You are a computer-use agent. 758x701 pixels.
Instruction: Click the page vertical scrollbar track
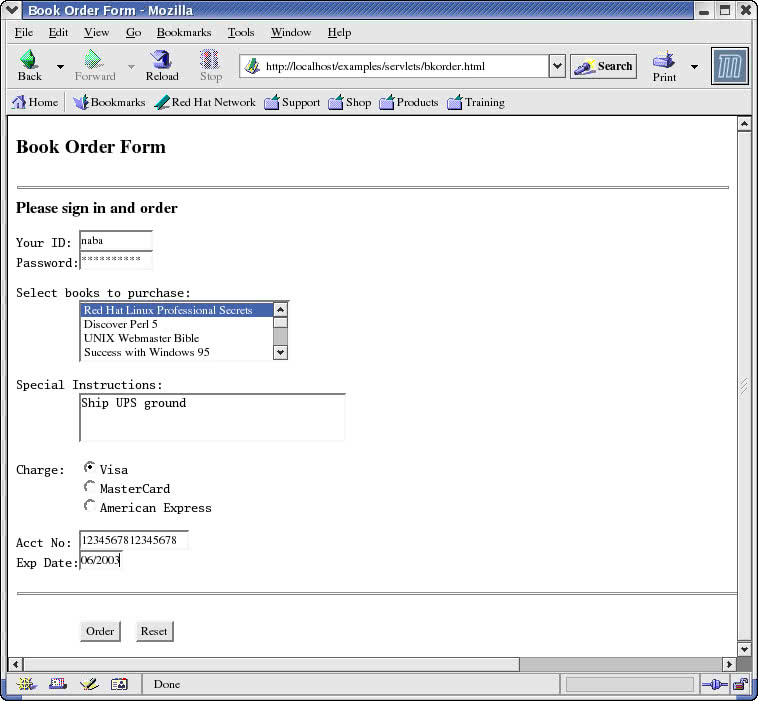pos(744,386)
